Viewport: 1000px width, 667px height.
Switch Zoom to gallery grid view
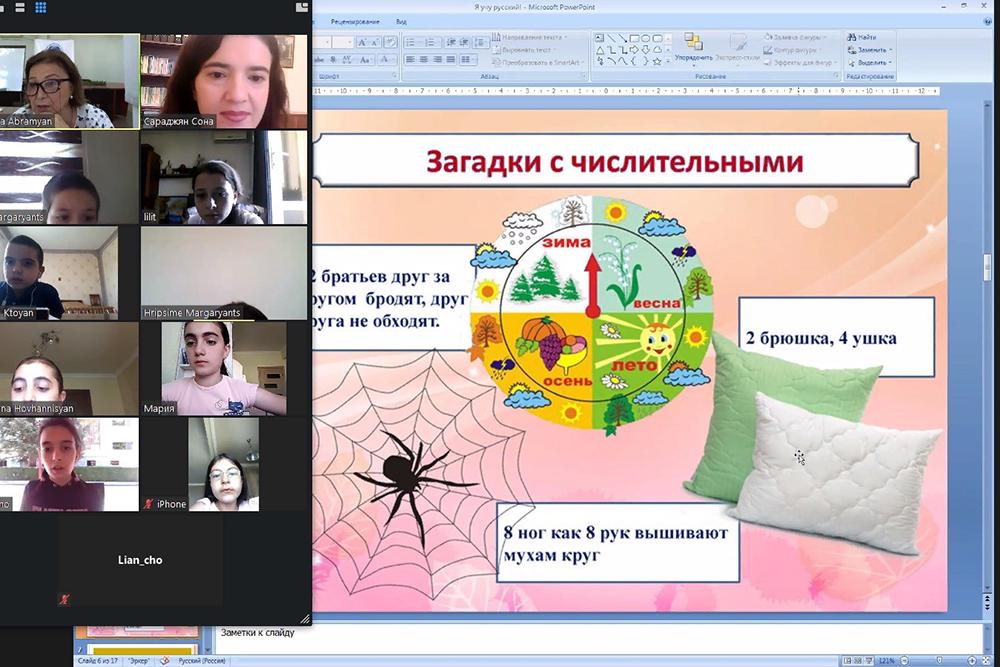pos(41,8)
